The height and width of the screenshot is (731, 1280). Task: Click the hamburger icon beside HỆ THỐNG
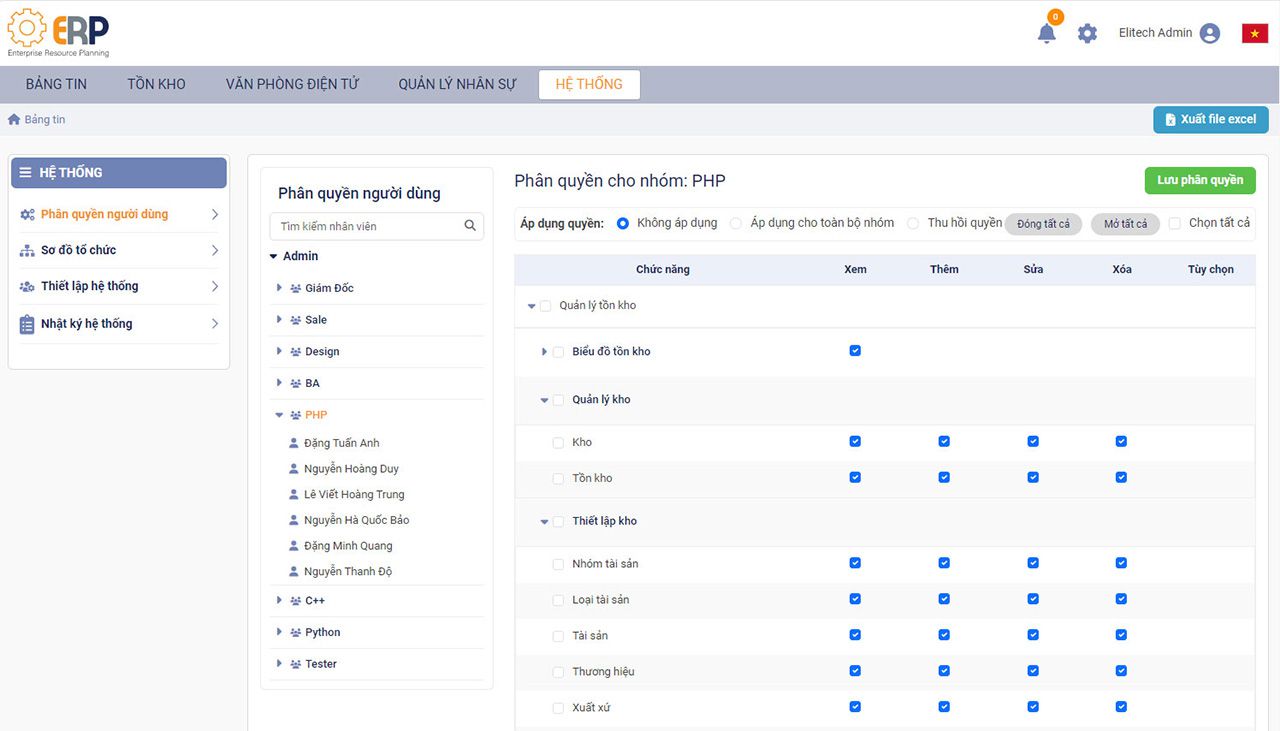[25, 173]
